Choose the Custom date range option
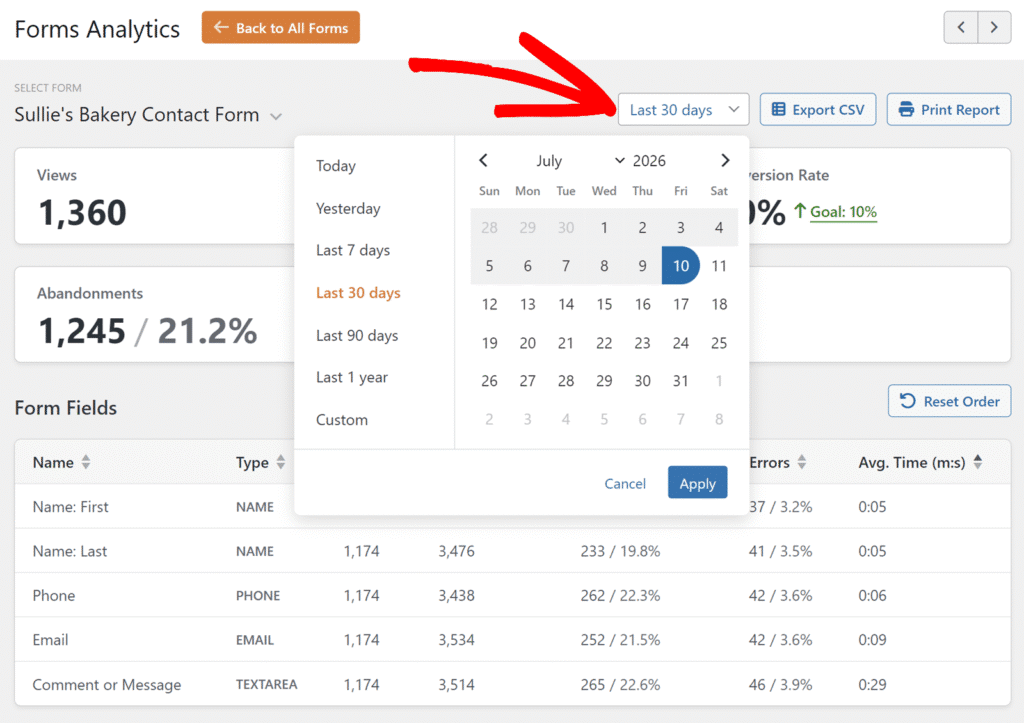Screen dimensions: 1024x723 pyautogui.click(x=342, y=420)
